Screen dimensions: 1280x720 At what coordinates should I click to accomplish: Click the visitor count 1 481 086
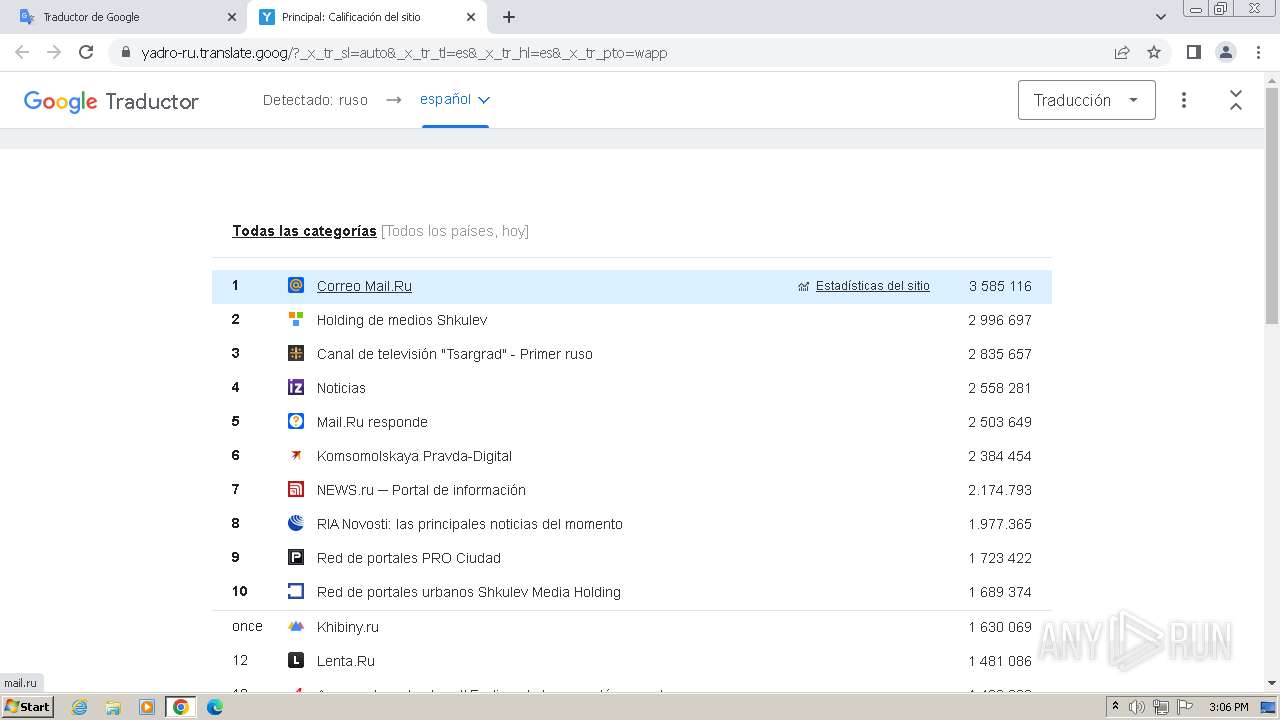[1000, 661]
